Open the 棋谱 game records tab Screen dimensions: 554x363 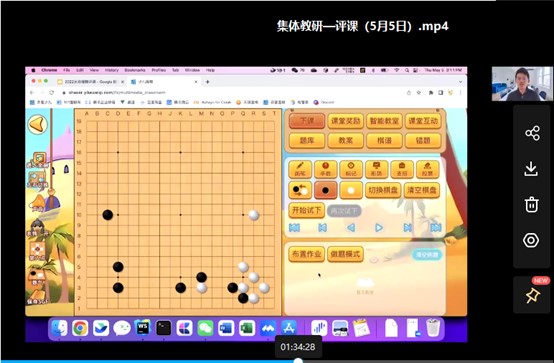pyautogui.click(x=384, y=141)
